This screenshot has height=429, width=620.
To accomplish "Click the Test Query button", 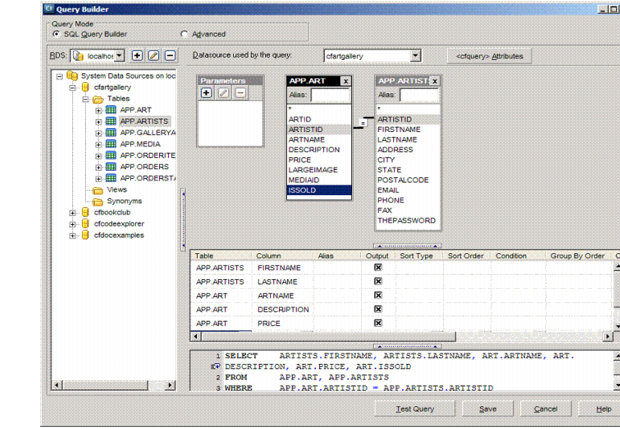I will pyautogui.click(x=415, y=409).
